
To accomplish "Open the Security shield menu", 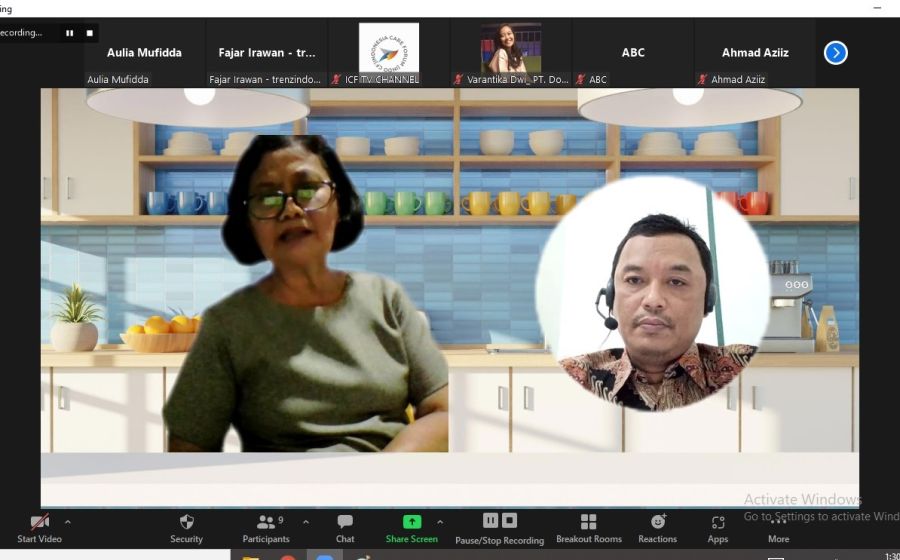I will coord(186,527).
